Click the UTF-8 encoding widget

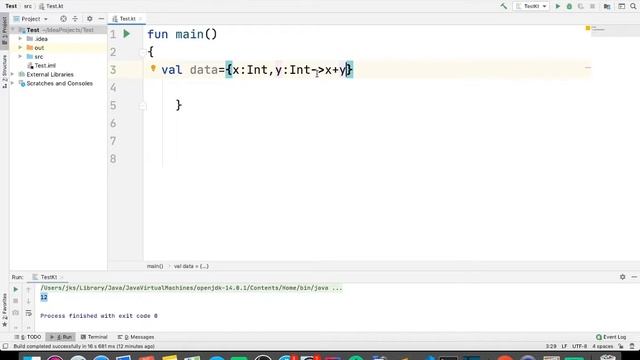(579, 347)
